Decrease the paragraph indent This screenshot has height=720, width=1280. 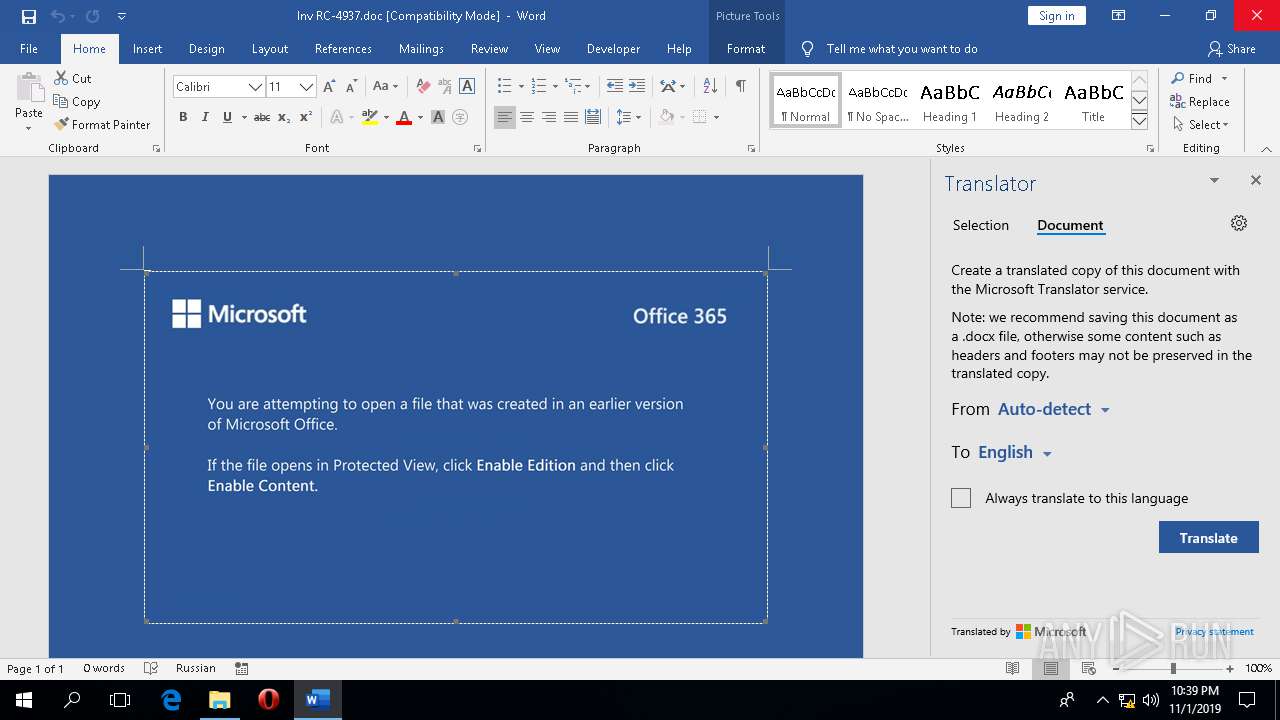[x=614, y=87]
